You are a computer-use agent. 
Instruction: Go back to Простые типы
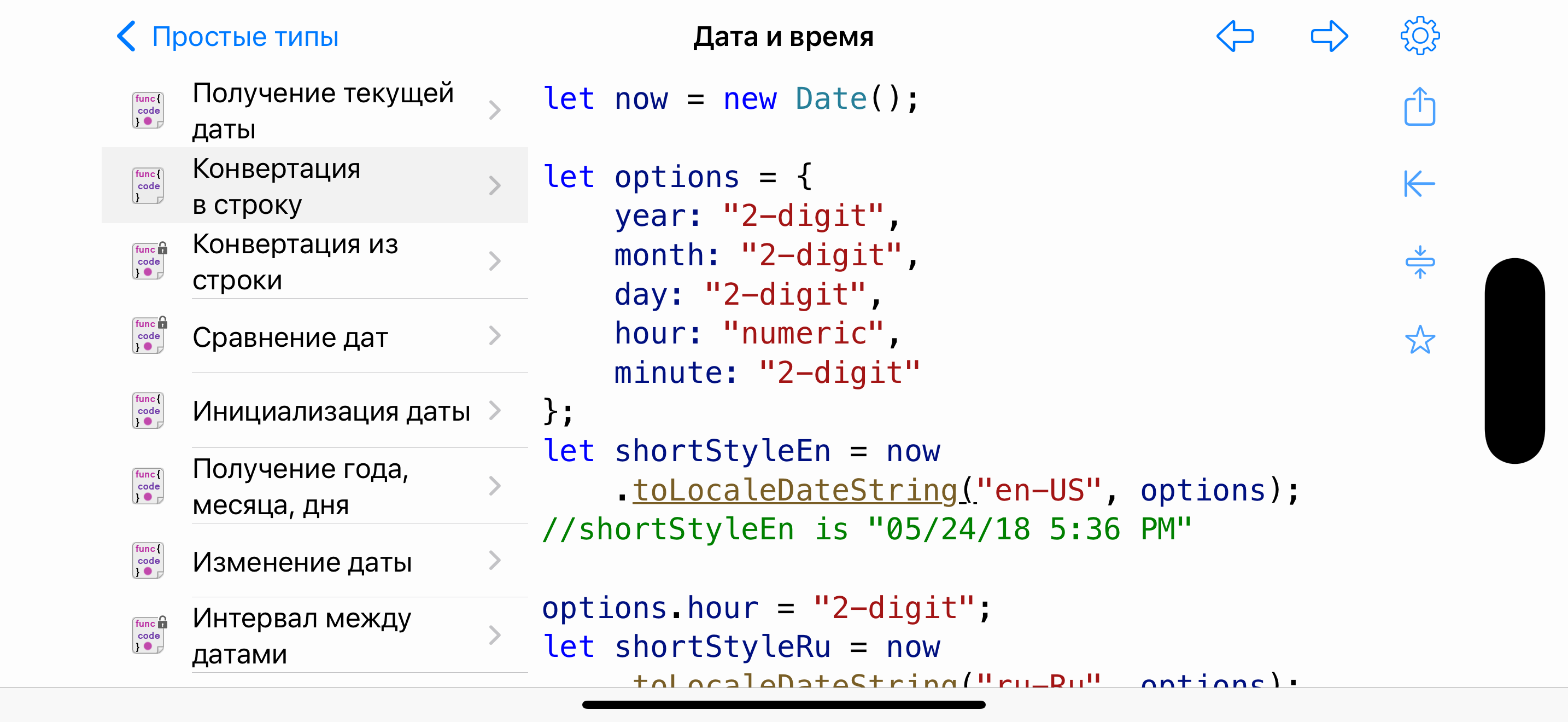[245, 37]
